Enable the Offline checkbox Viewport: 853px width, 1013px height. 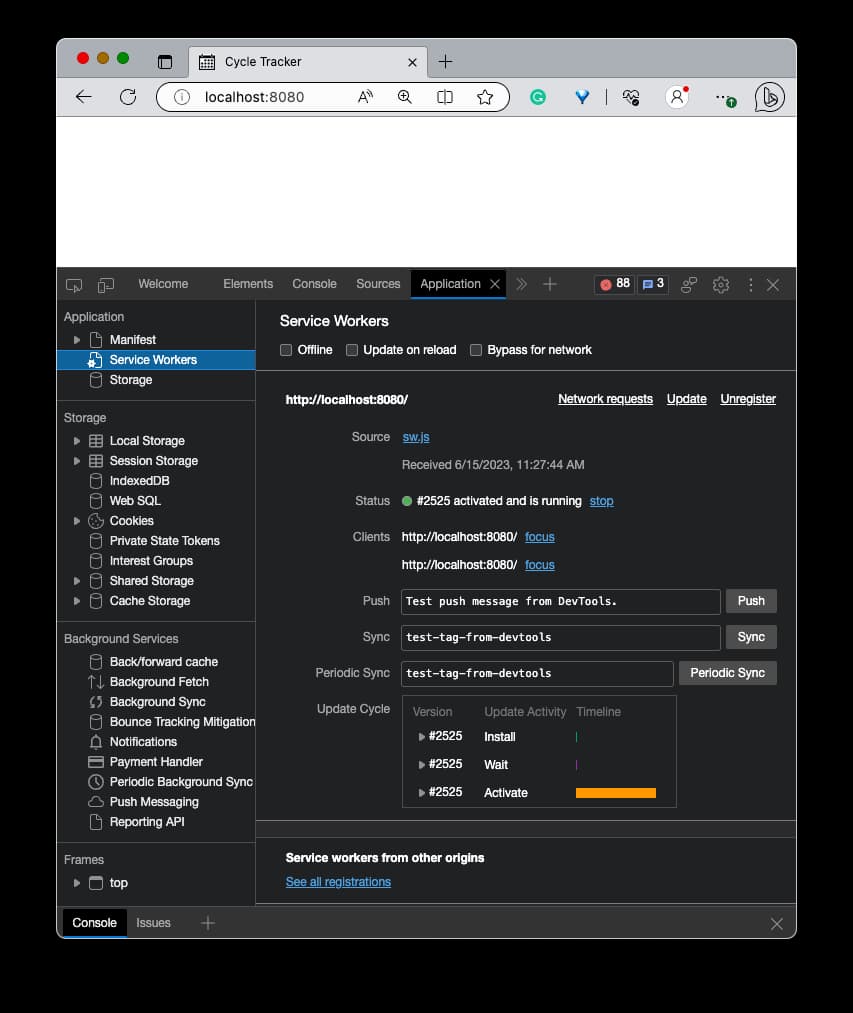pyautogui.click(x=286, y=350)
